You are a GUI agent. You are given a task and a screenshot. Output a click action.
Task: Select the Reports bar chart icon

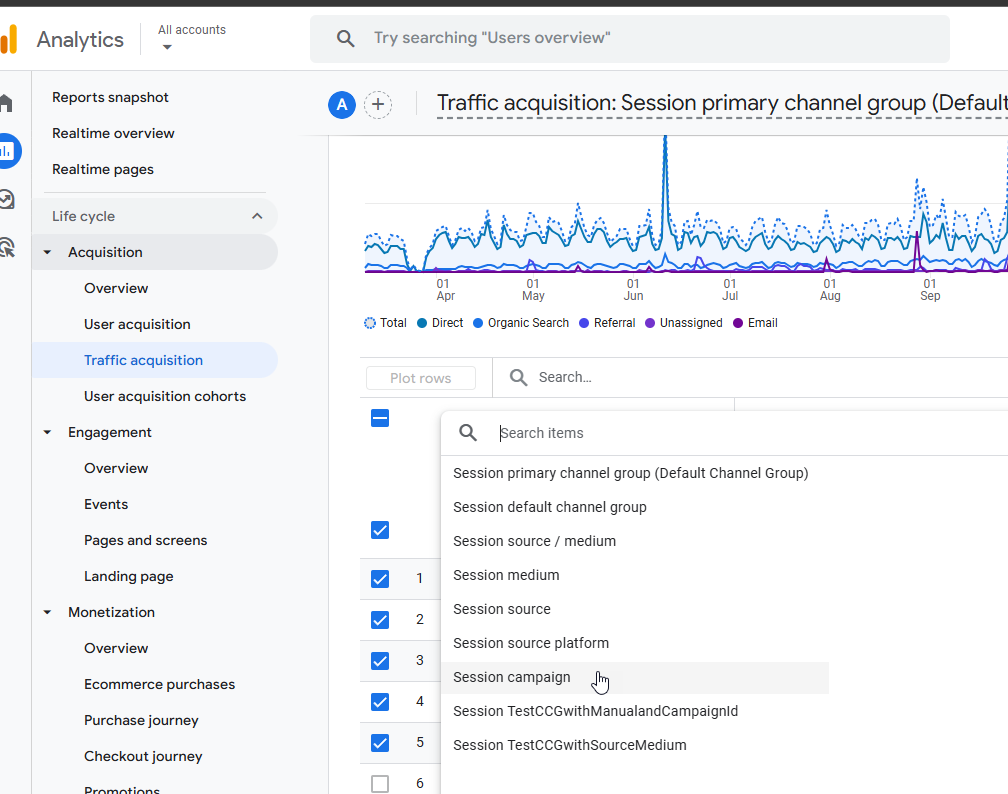pos(8,151)
